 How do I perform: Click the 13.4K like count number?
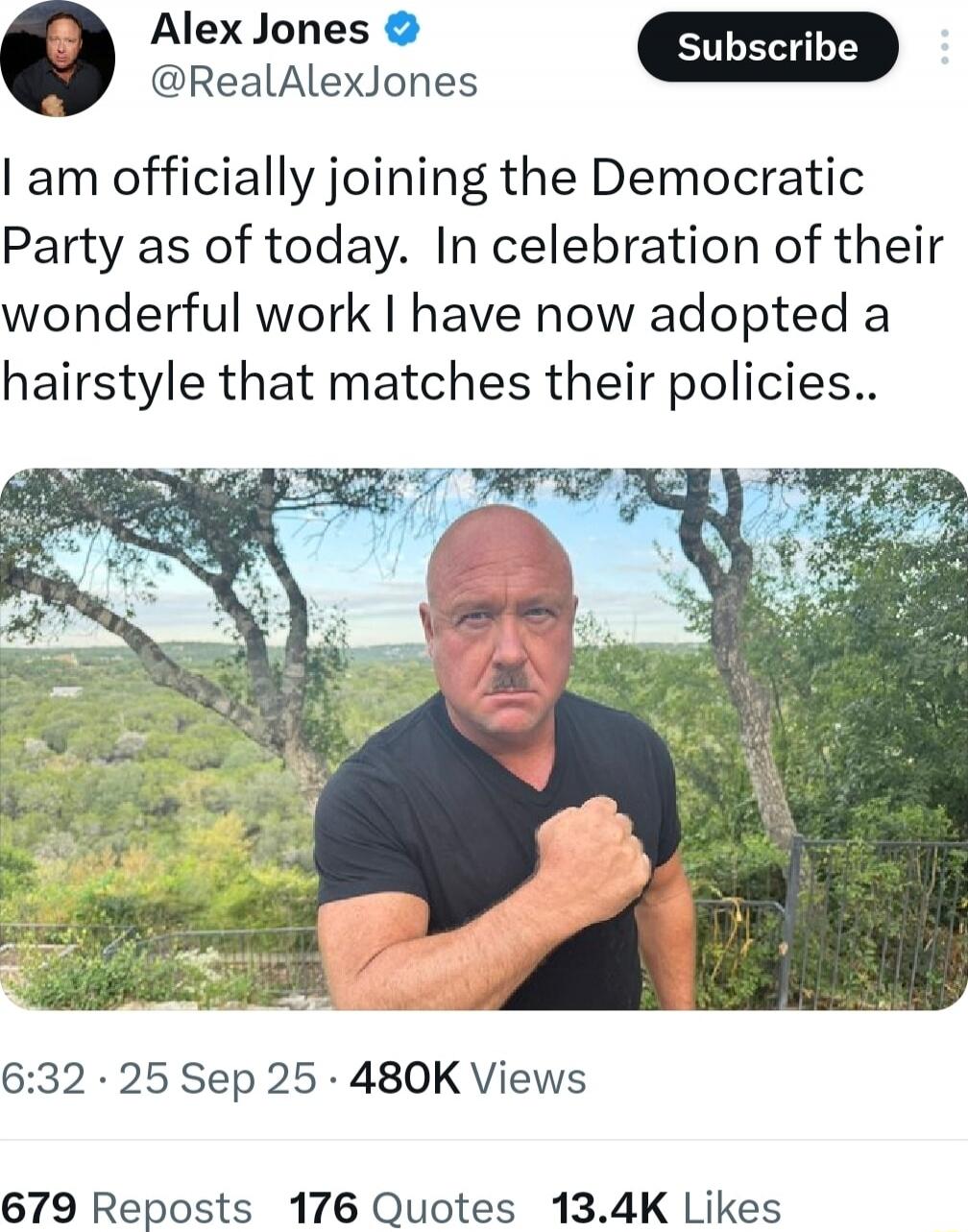coord(609,1207)
